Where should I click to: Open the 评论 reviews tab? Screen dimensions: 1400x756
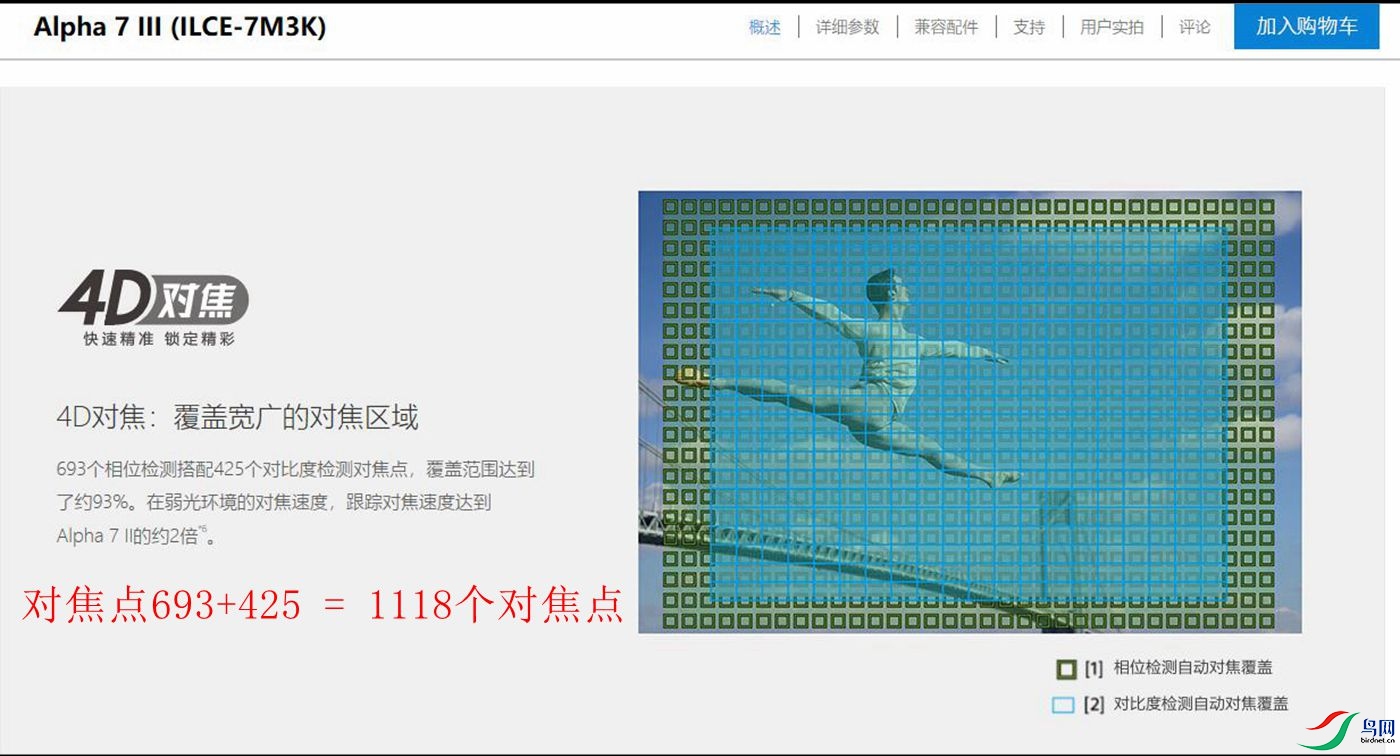(x=1194, y=27)
